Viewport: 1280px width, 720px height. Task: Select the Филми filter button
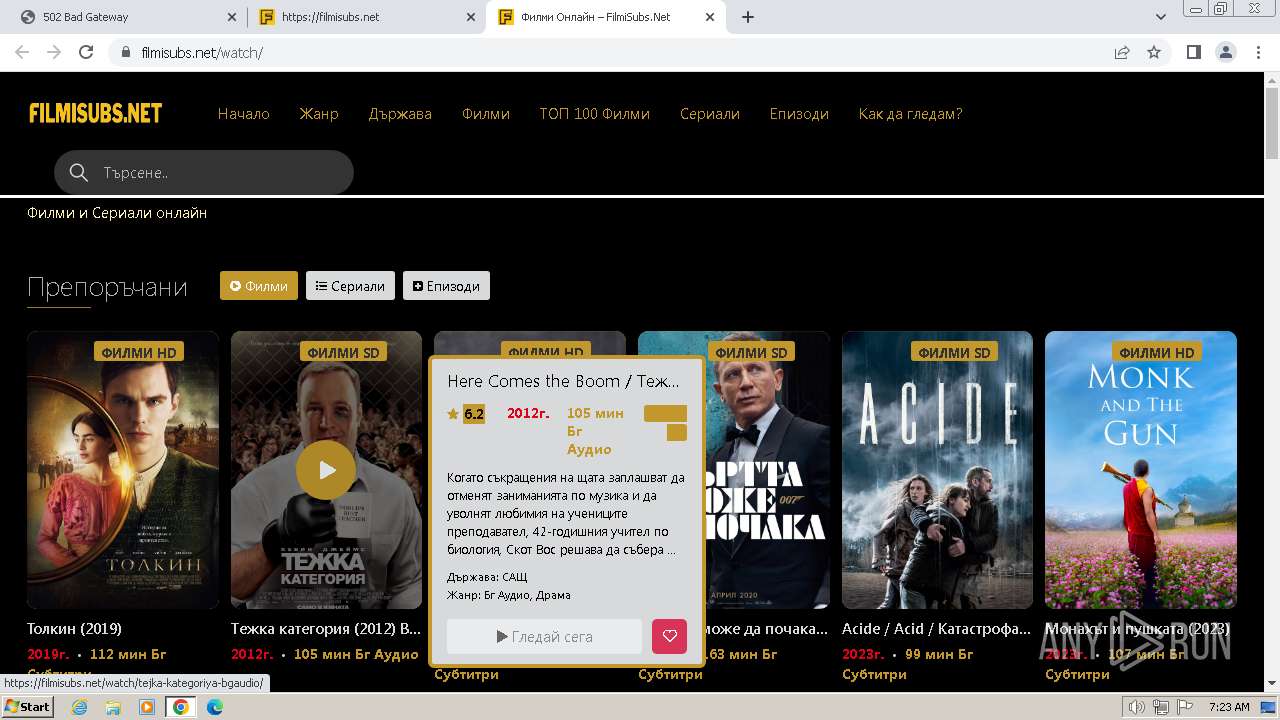(x=259, y=286)
